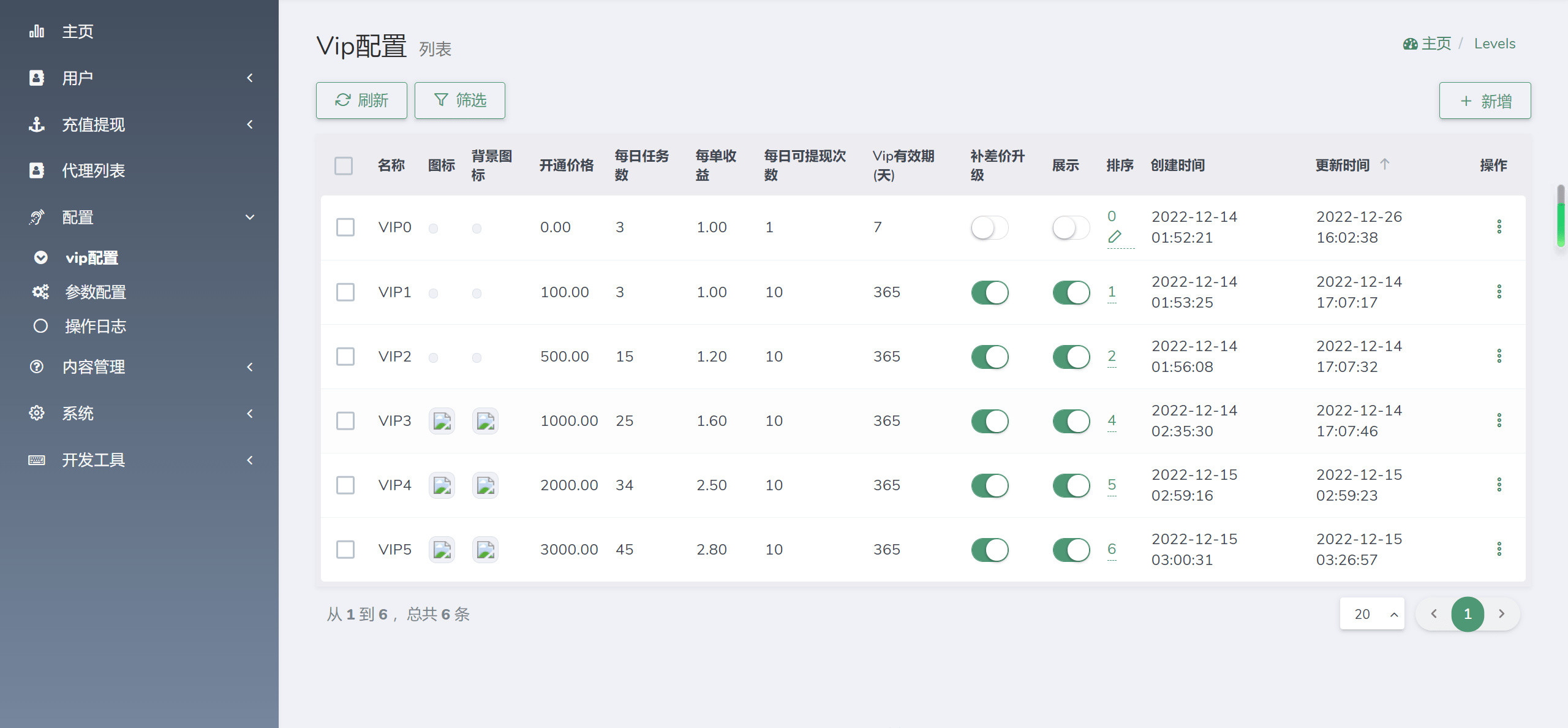Click the gears icon for 参数配置
The width and height of the screenshot is (1568, 728).
click(x=40, y=292)
